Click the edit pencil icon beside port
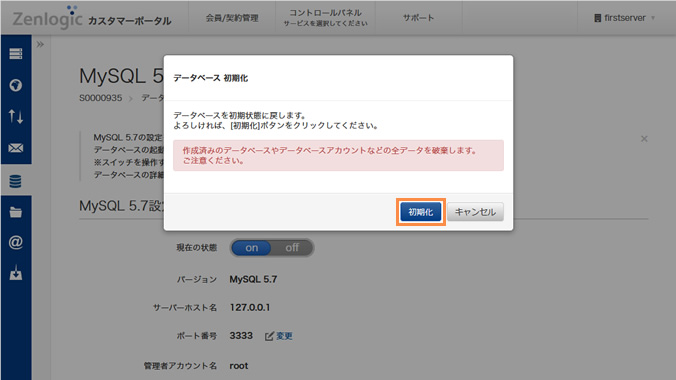The height and width of the screenshot is (380, 676). point(269,336)
